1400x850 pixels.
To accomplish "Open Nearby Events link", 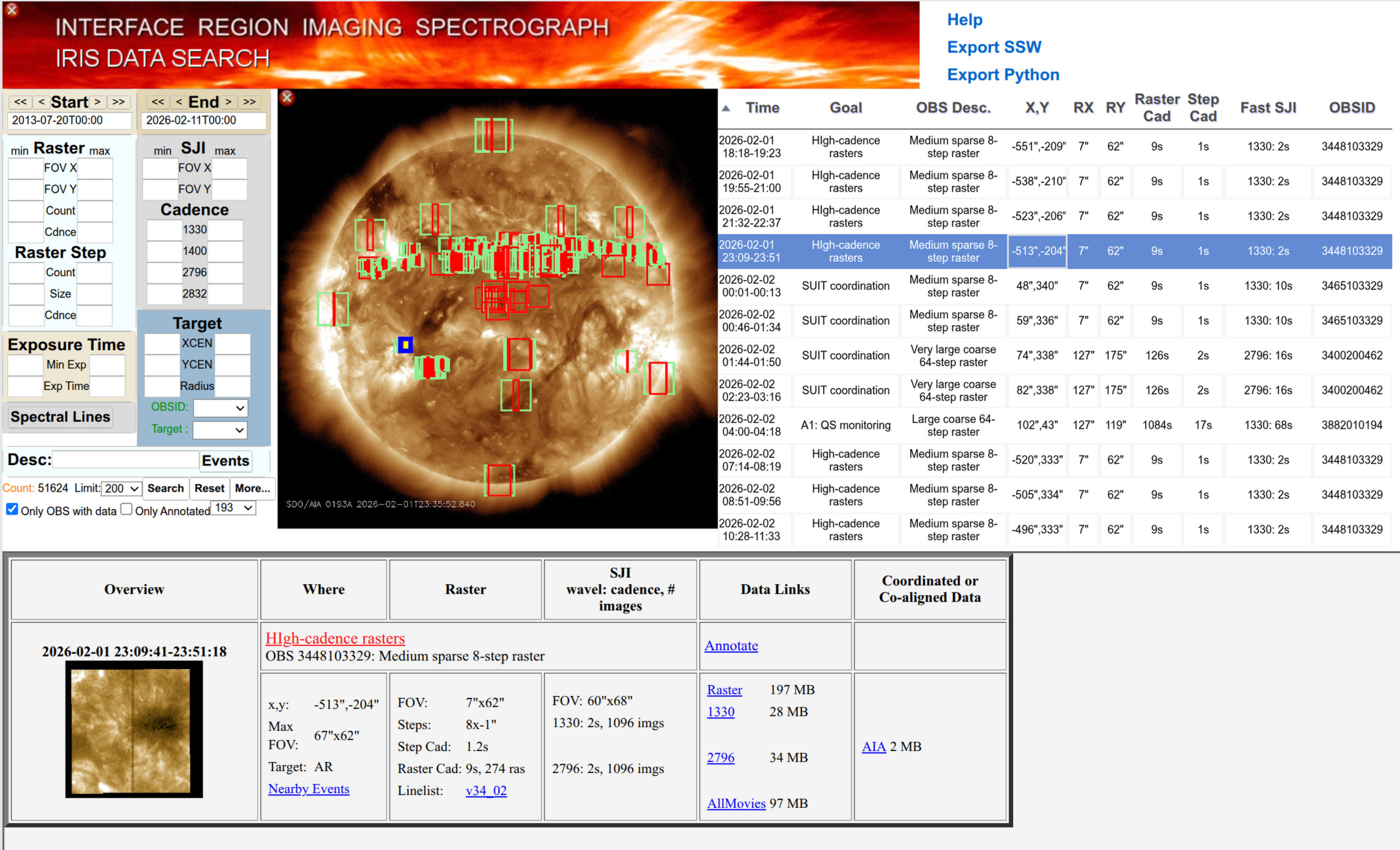I will point(309,789).
